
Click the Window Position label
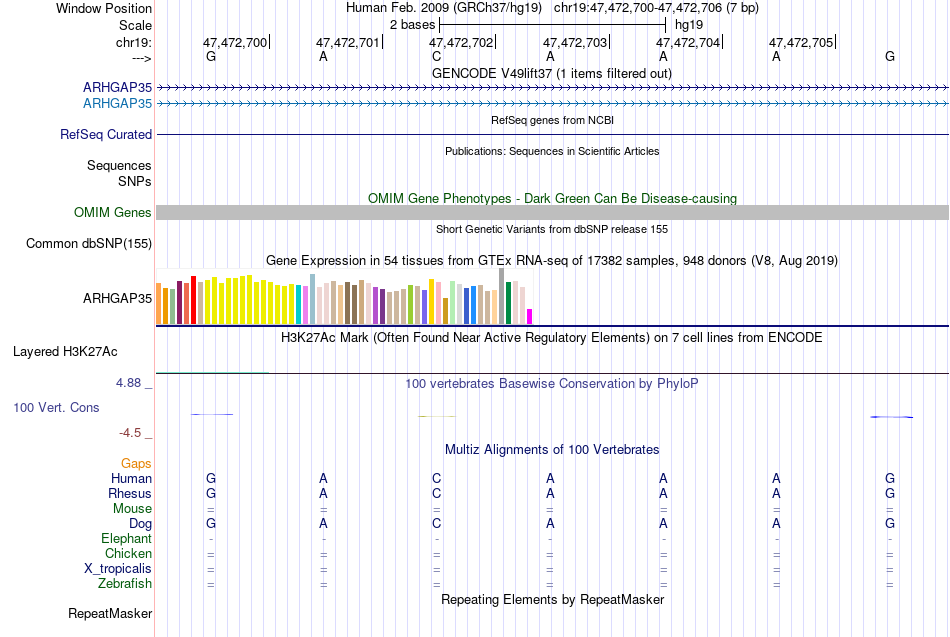click(x=104, y=8)
